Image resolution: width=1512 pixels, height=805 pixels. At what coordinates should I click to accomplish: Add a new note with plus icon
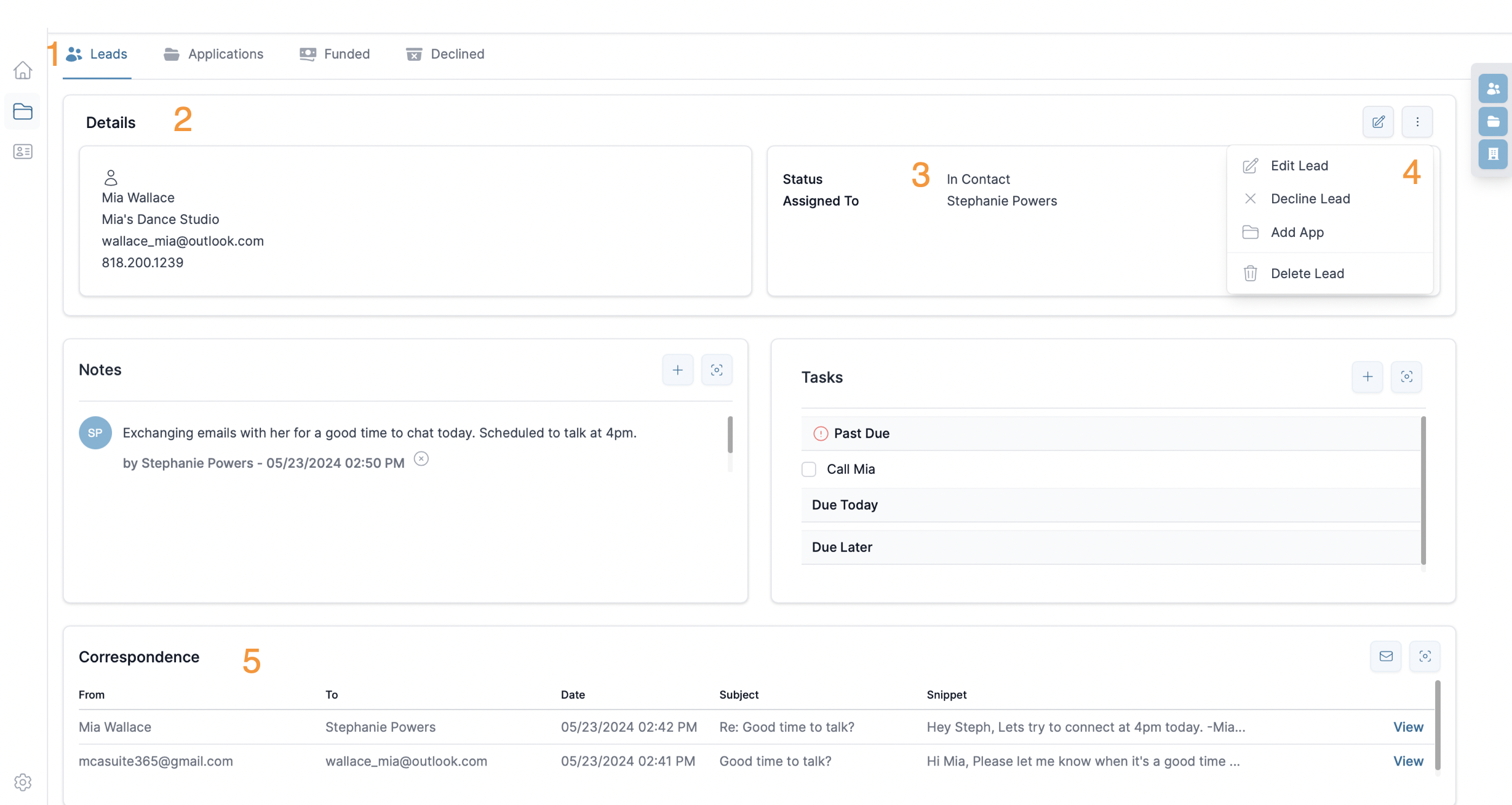coord(677,370)
